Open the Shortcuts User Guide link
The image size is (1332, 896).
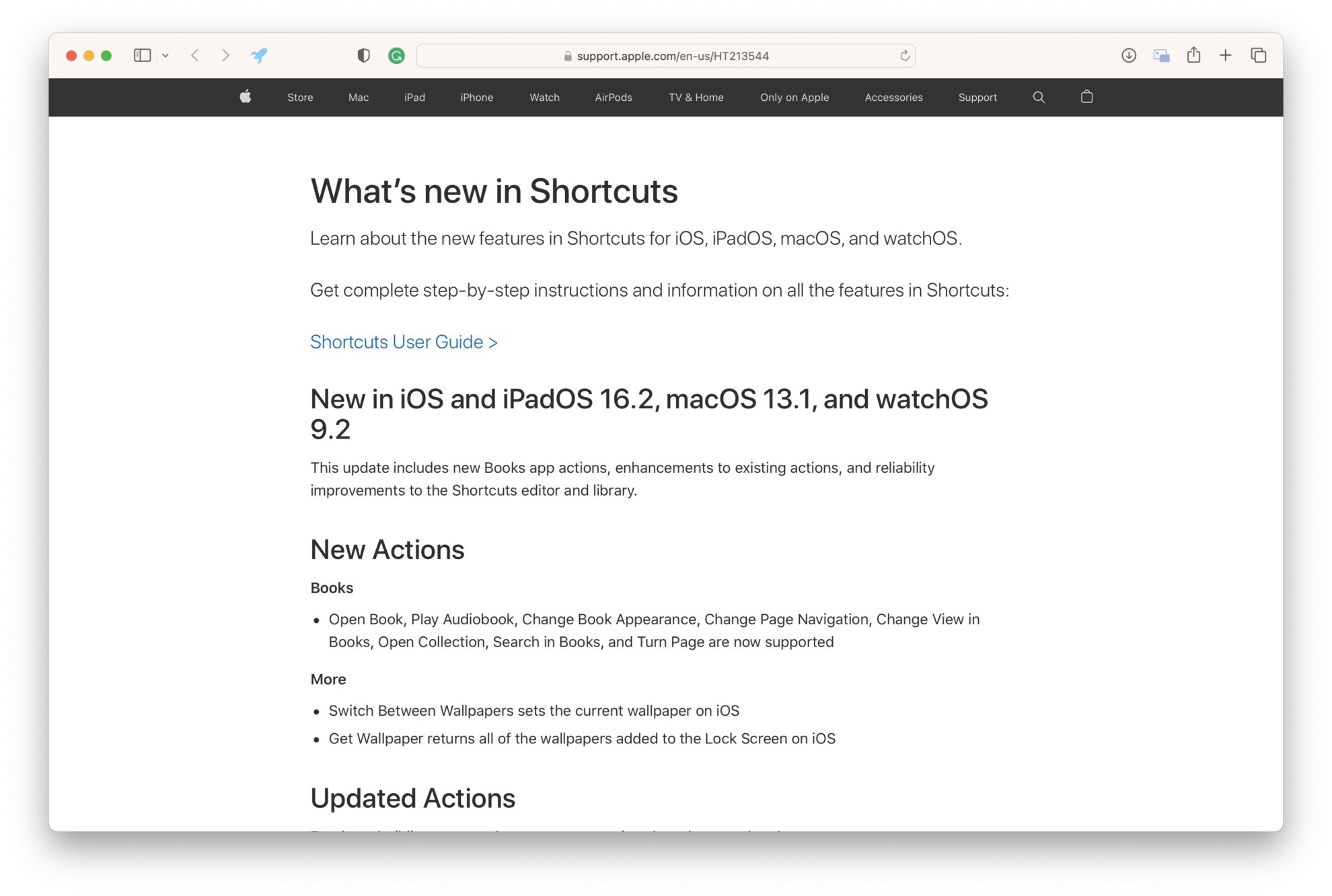(404, 342)
